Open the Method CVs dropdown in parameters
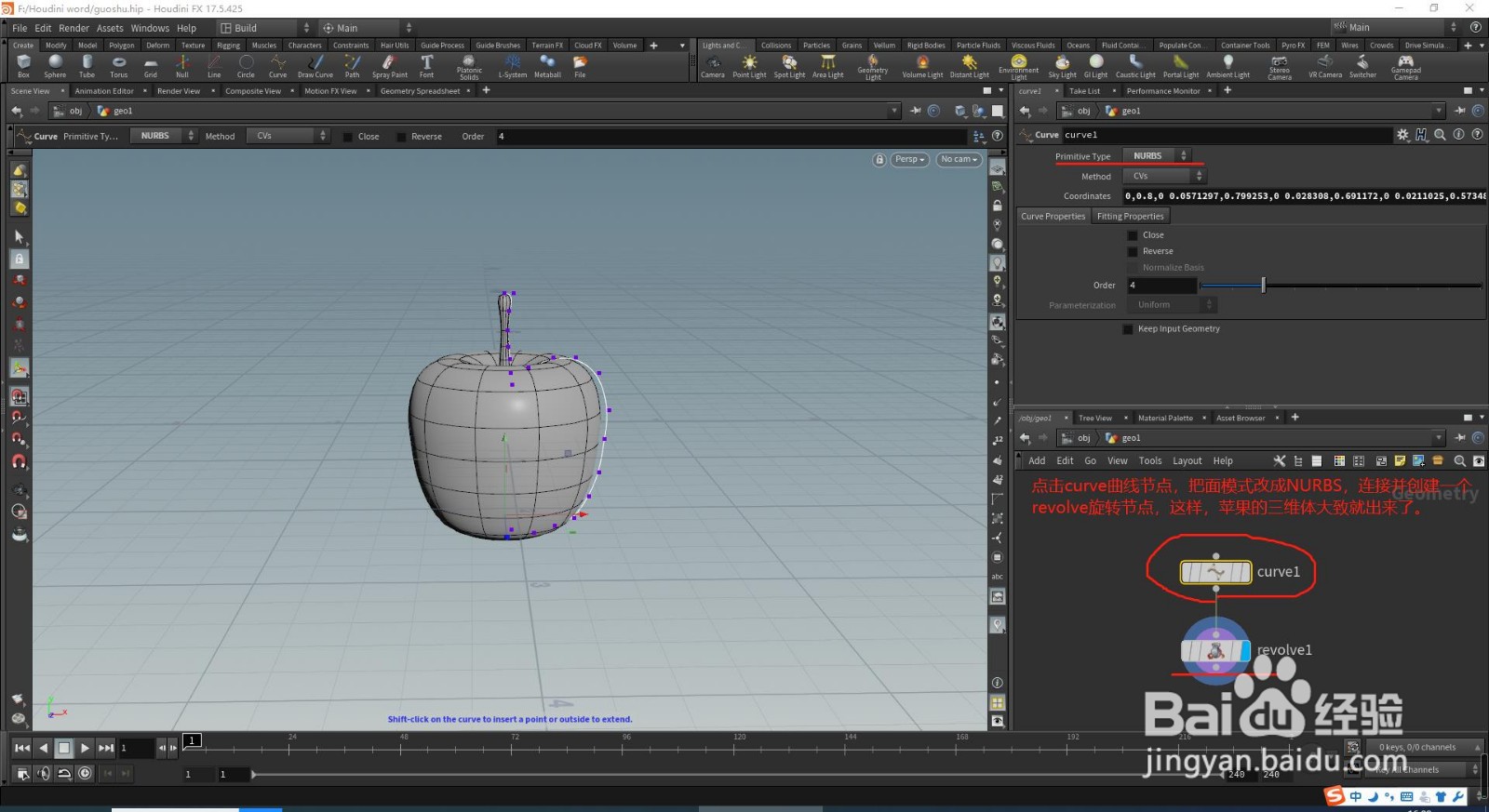The height and width of the screenshot is (812, 1489). pos(1164,176)
